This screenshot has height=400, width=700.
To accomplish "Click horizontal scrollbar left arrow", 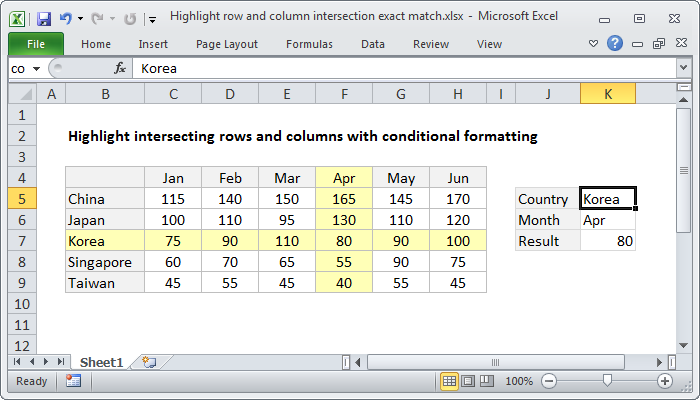I will click(358, 362).
